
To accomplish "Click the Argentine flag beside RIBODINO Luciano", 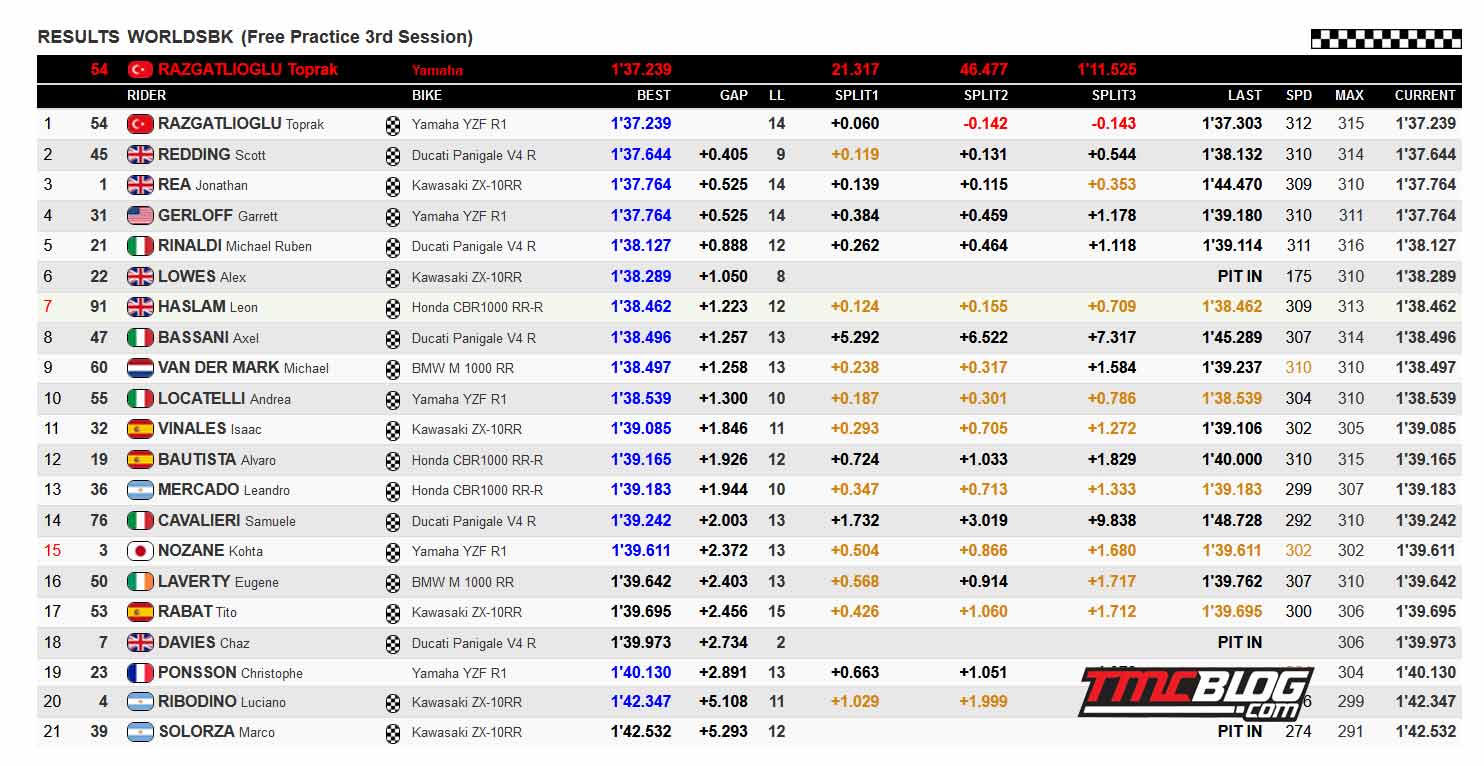I will coord(140,702).
